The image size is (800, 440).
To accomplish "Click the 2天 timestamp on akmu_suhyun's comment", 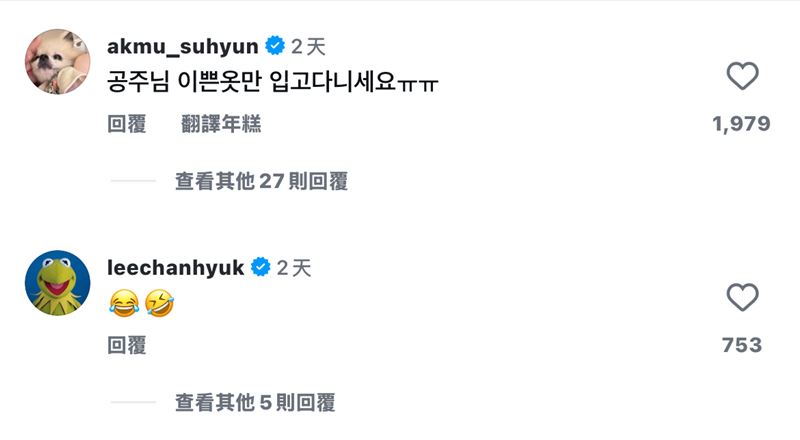I will [x=309, y=46].
